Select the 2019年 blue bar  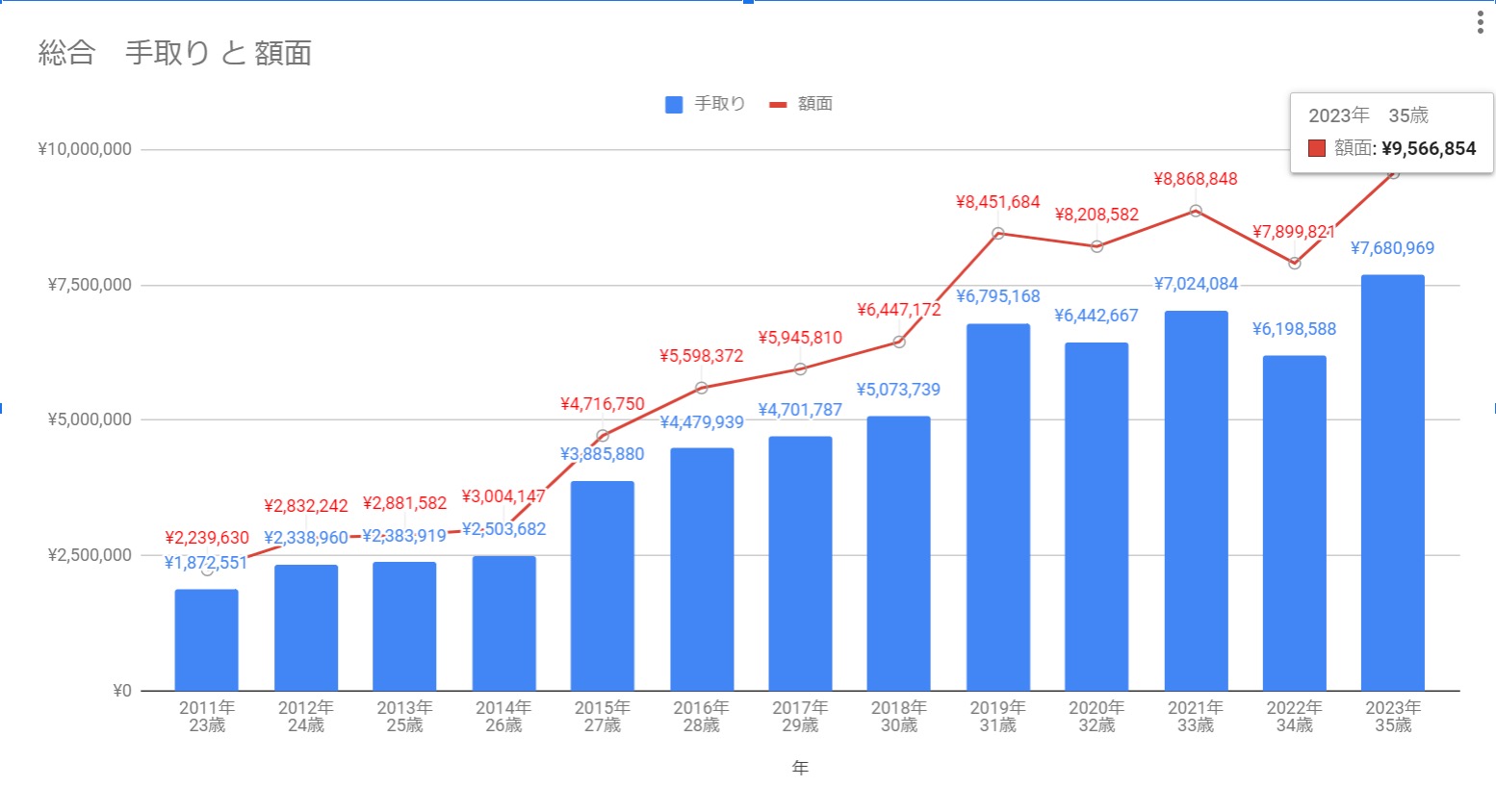[x=998, y=507]
